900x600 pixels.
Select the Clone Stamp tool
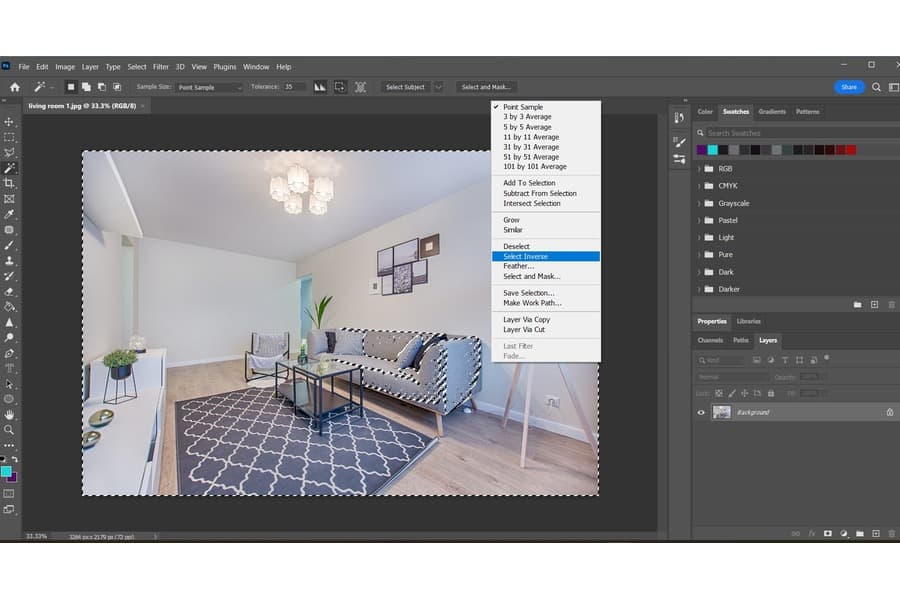point(9,261)
